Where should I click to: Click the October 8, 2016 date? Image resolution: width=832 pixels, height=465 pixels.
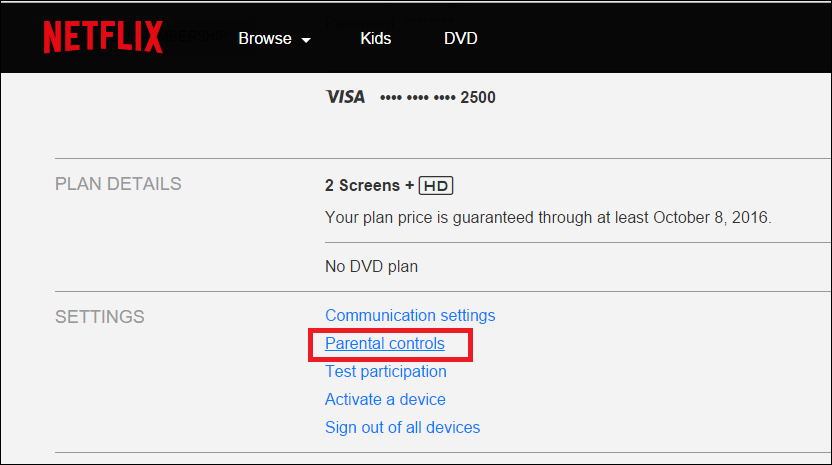713,217
